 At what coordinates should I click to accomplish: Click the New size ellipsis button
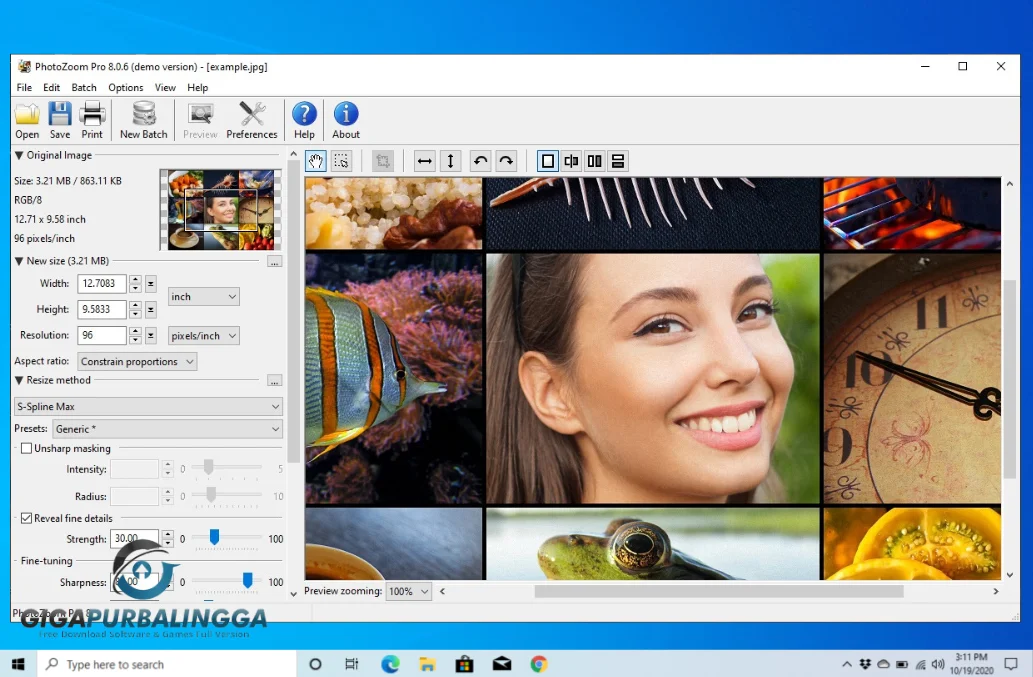coord(275,261)
